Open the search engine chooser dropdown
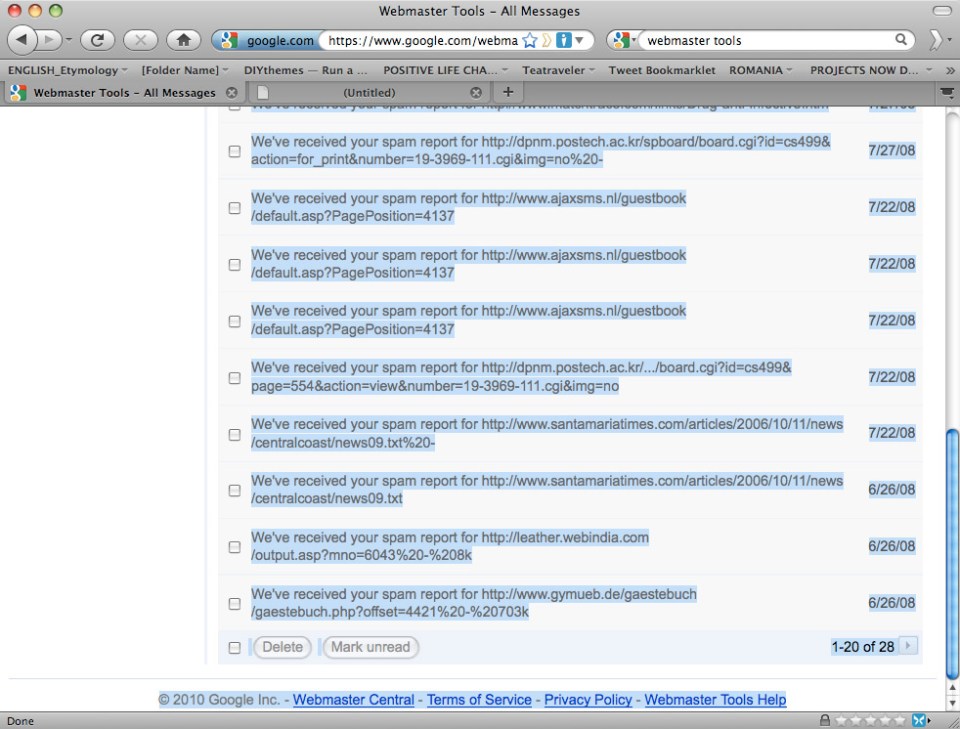960x729 pixels. point(623,41)
